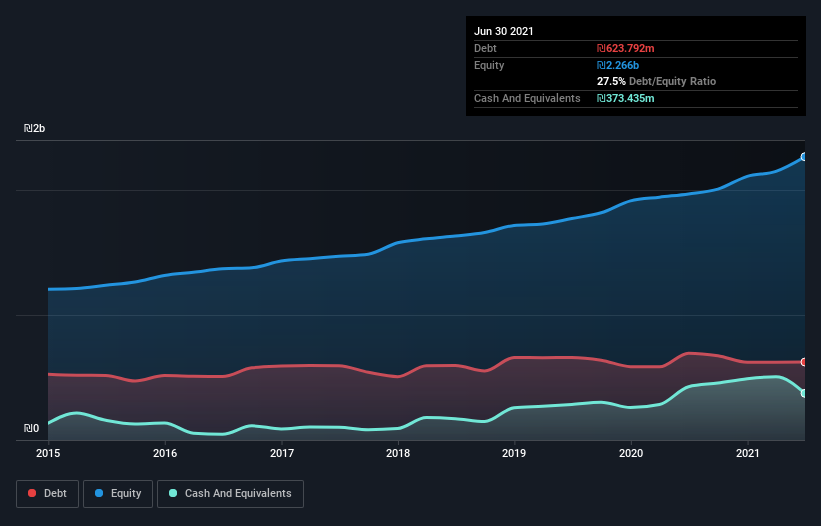Viewport: 821px width, 526px height.
Task: Click the ₪623.792m debt value
Action: 626,48
